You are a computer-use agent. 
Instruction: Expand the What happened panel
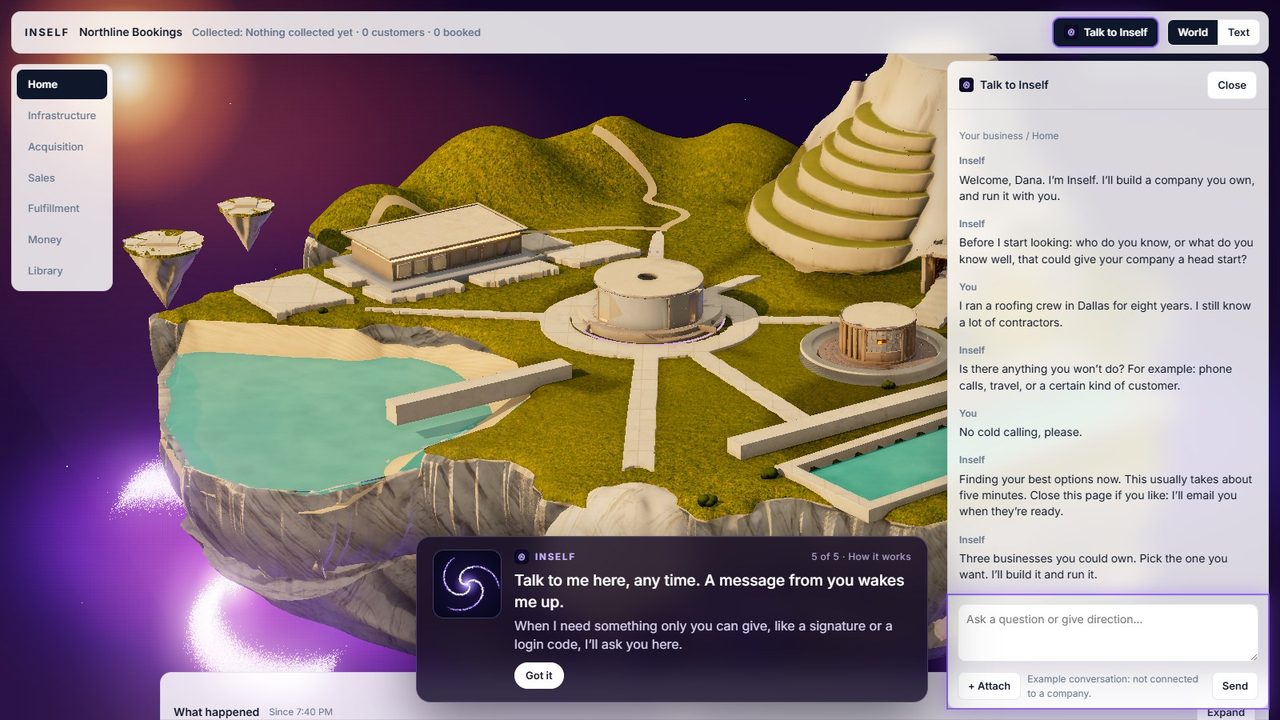pyautogui.click(x=1225, y=712)
